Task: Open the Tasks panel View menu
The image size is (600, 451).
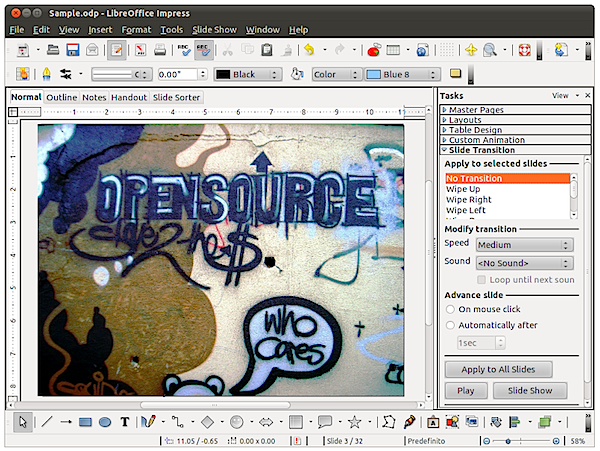Action: (565, 96)
